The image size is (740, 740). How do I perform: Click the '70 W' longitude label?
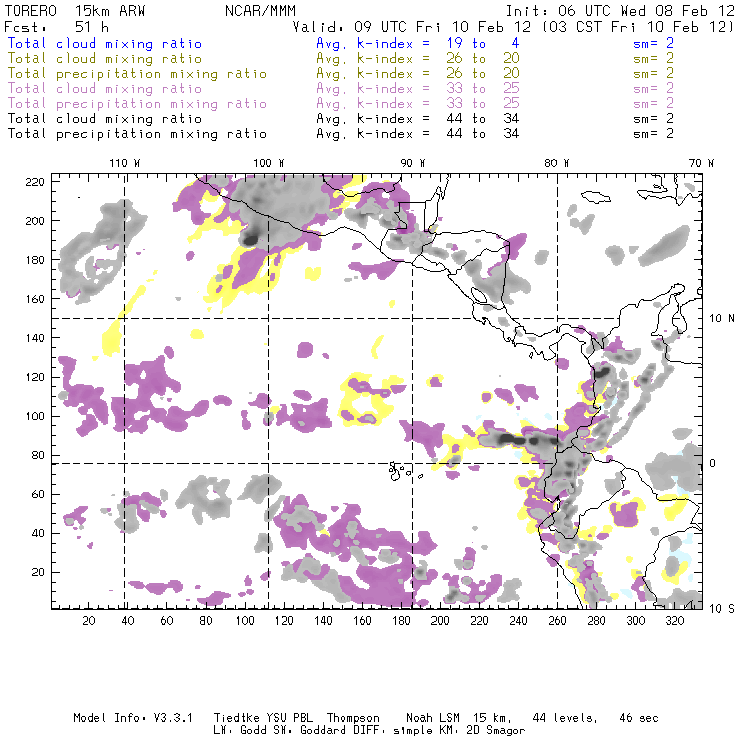pos(701,163)
